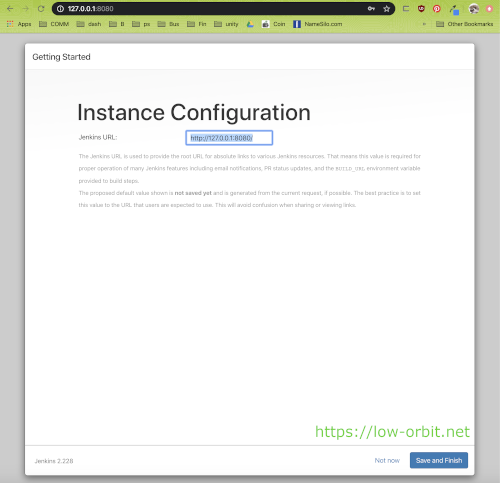
Task: Expand the px bookmark folder
Action: 141,24
